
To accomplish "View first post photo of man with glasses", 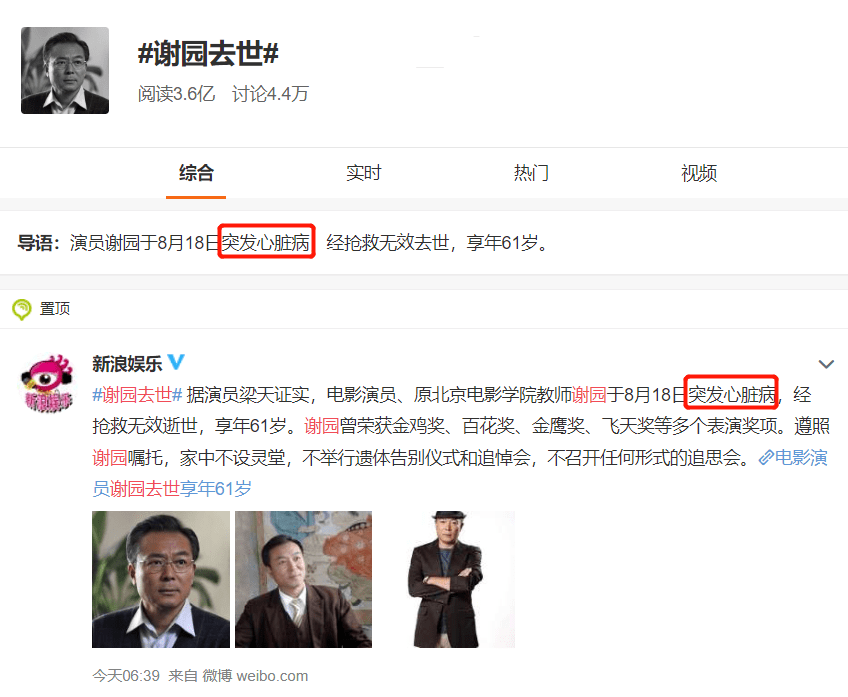I will [161, 579].
